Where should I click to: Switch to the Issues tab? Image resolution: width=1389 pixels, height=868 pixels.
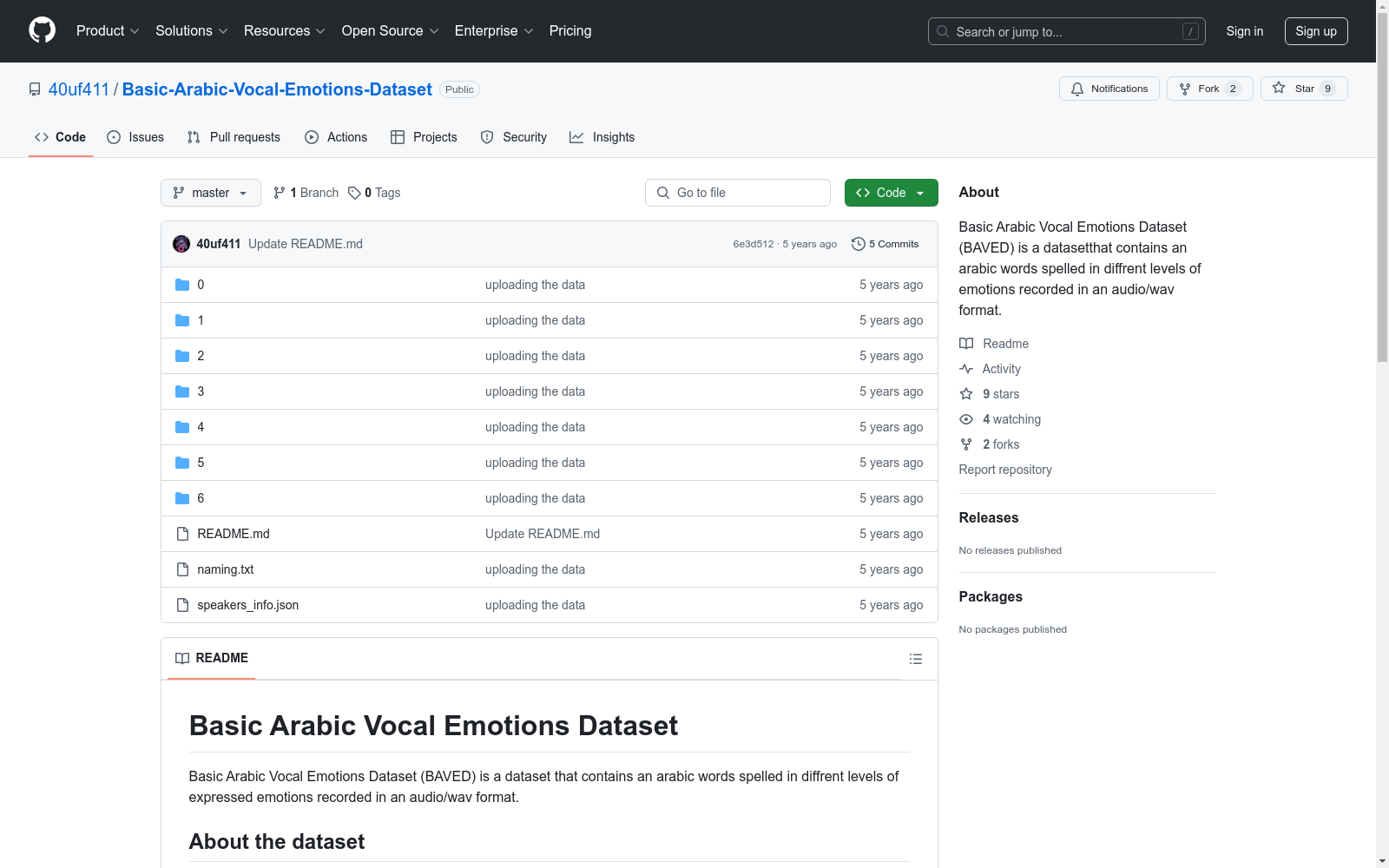click(135, 137)
